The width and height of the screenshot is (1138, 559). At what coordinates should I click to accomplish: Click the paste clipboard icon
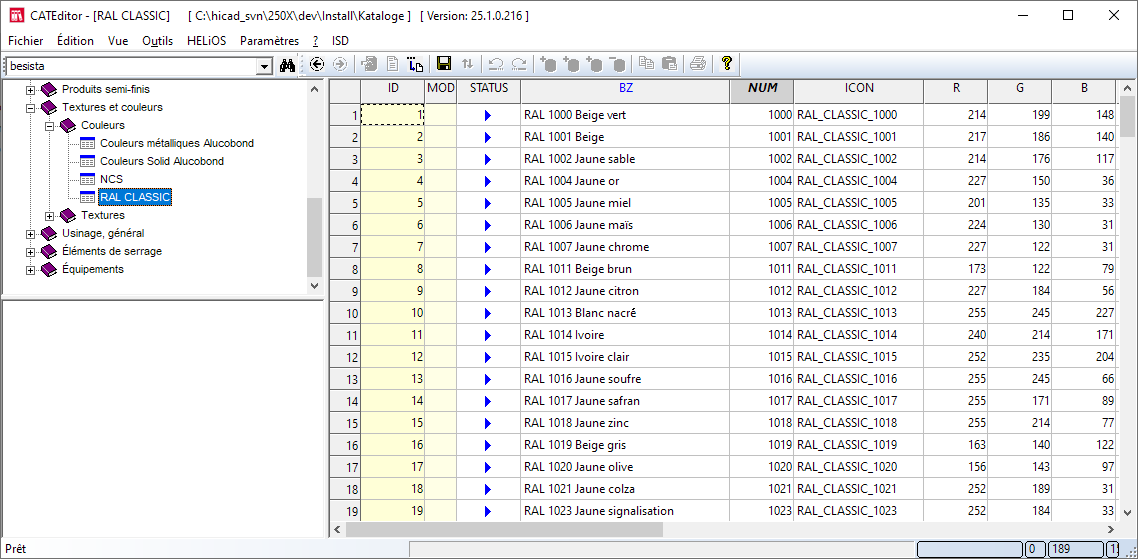pyautogui.click(x=669, y=64)
